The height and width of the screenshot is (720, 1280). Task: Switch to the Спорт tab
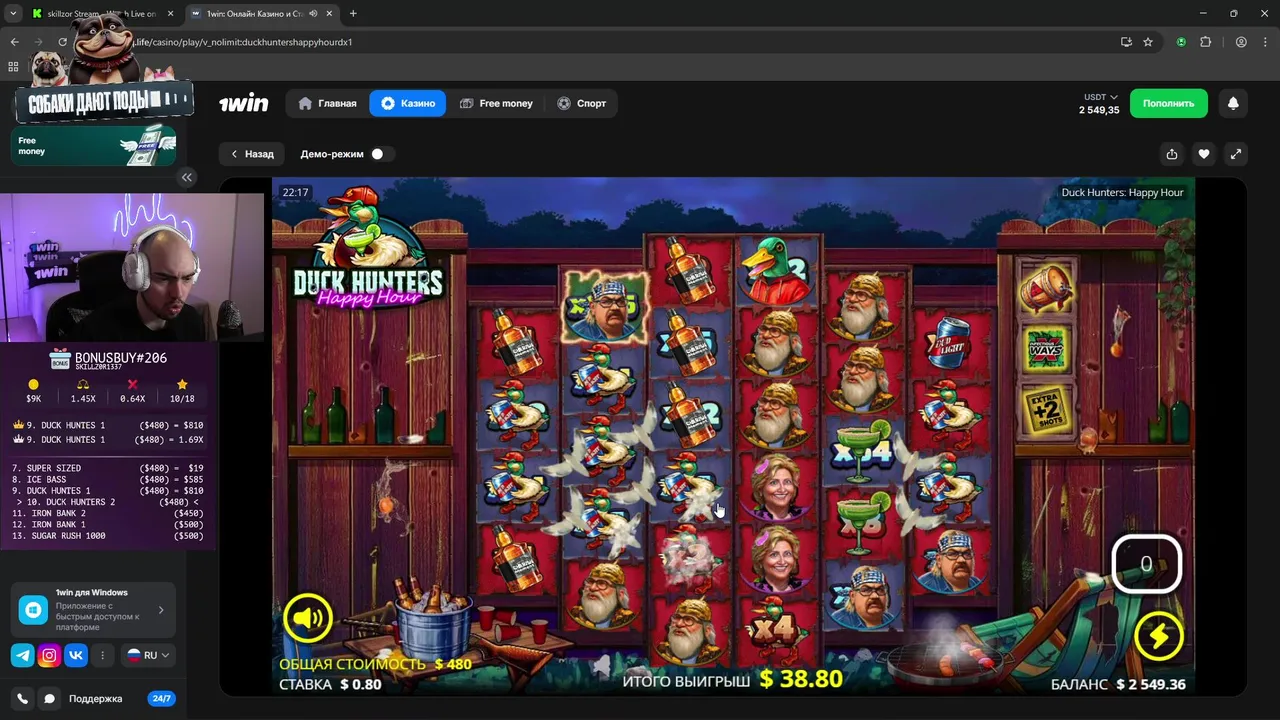tap(581, 103)
